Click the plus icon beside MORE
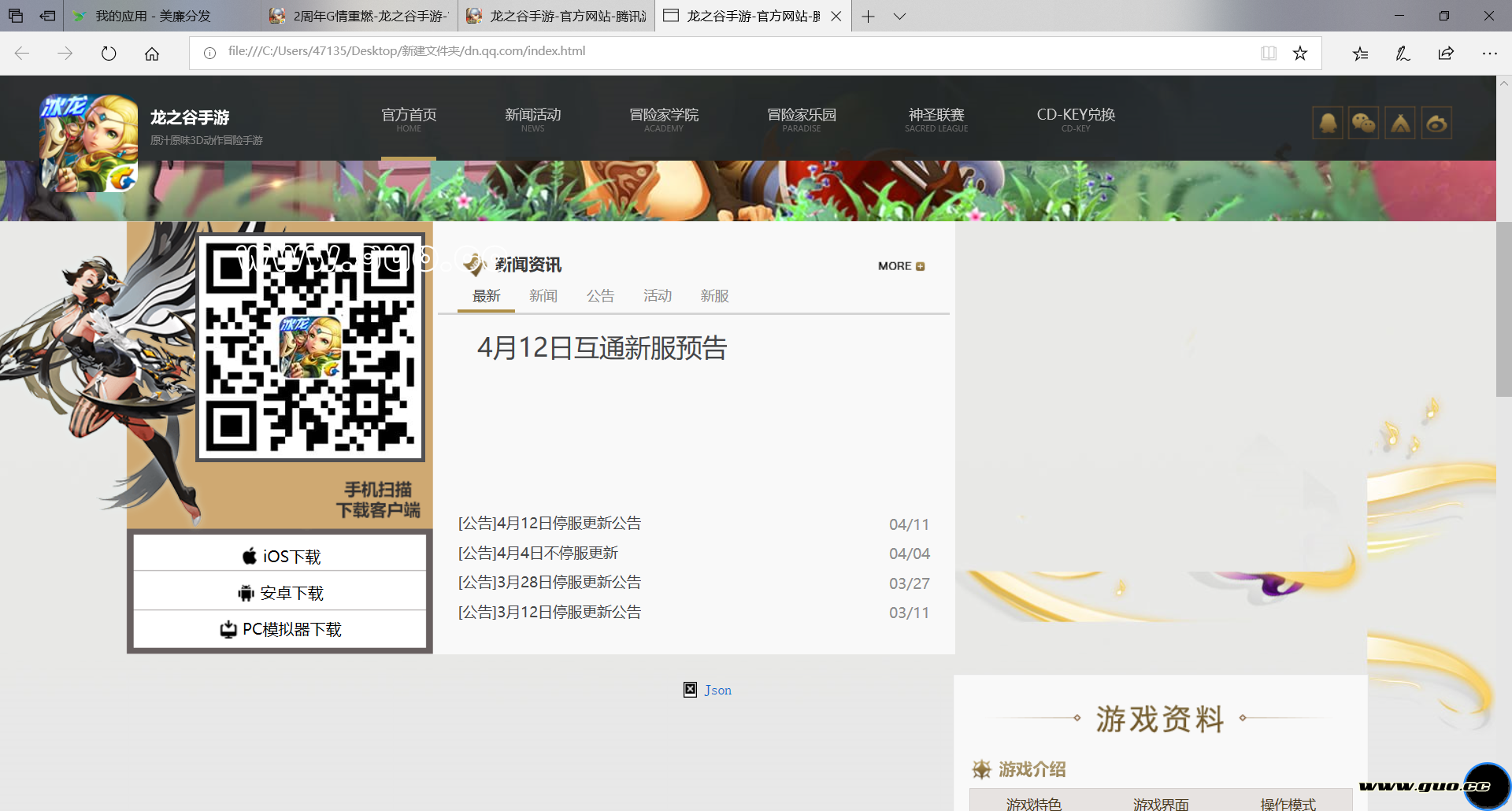The width and height of the screenshot is (1512, 811). (921, 266)
